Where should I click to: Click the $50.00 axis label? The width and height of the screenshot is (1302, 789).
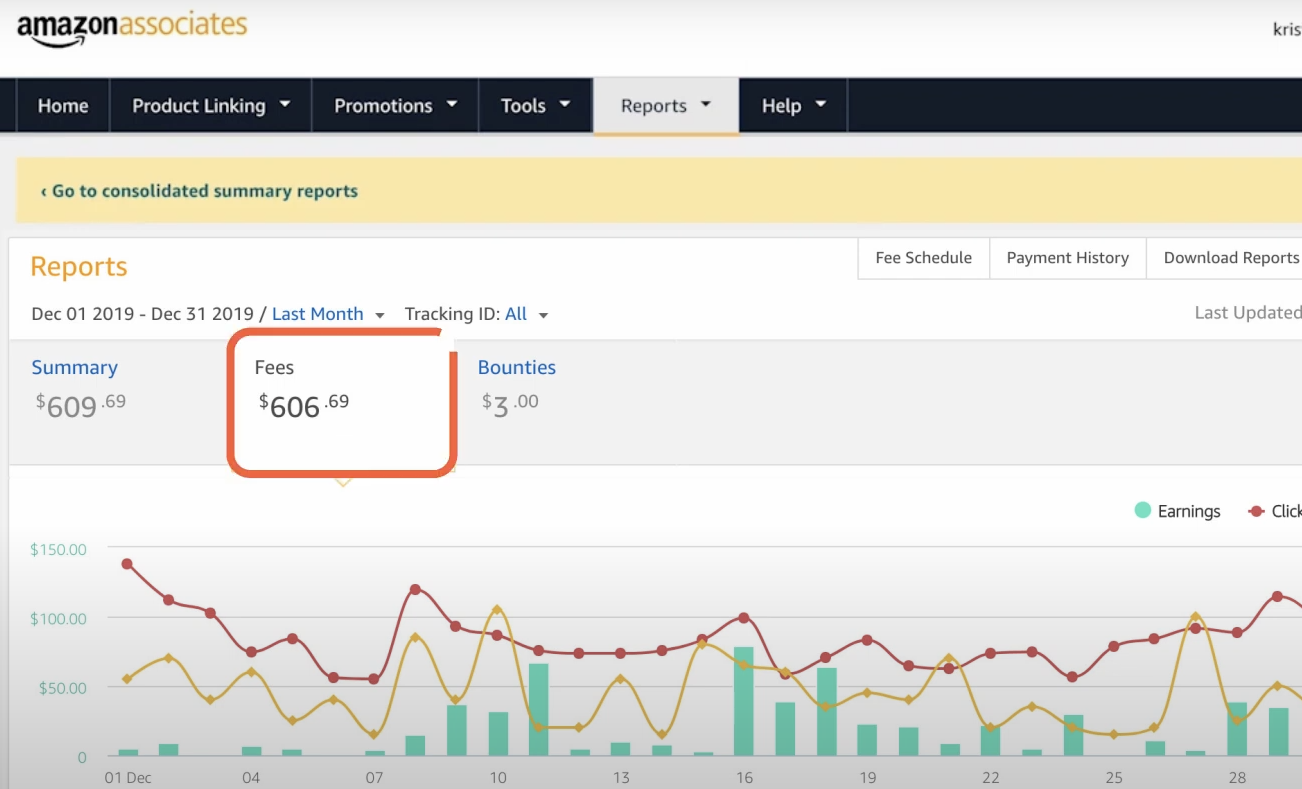(63, 688)
